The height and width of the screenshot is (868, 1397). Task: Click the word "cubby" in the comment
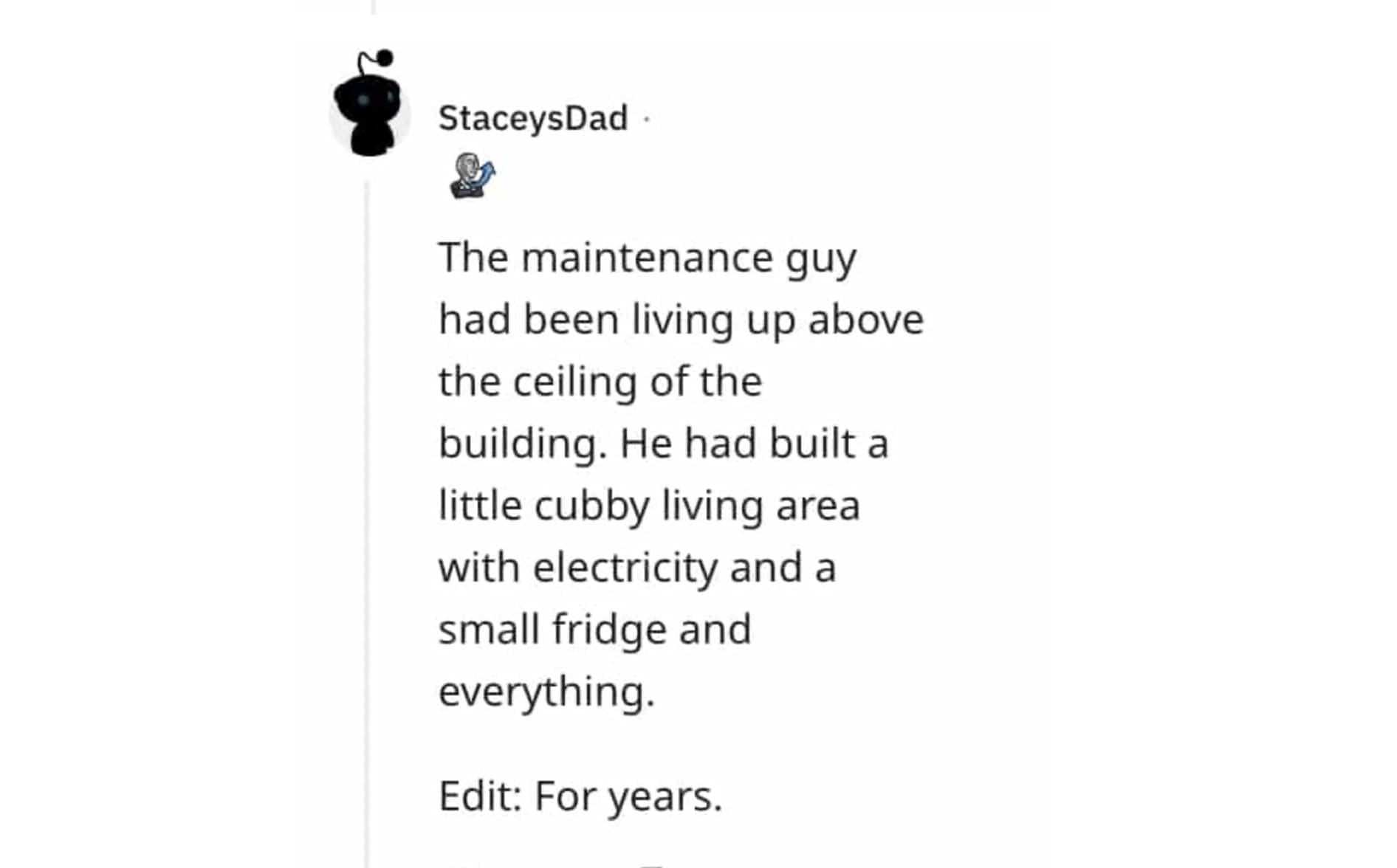point(592,506)
